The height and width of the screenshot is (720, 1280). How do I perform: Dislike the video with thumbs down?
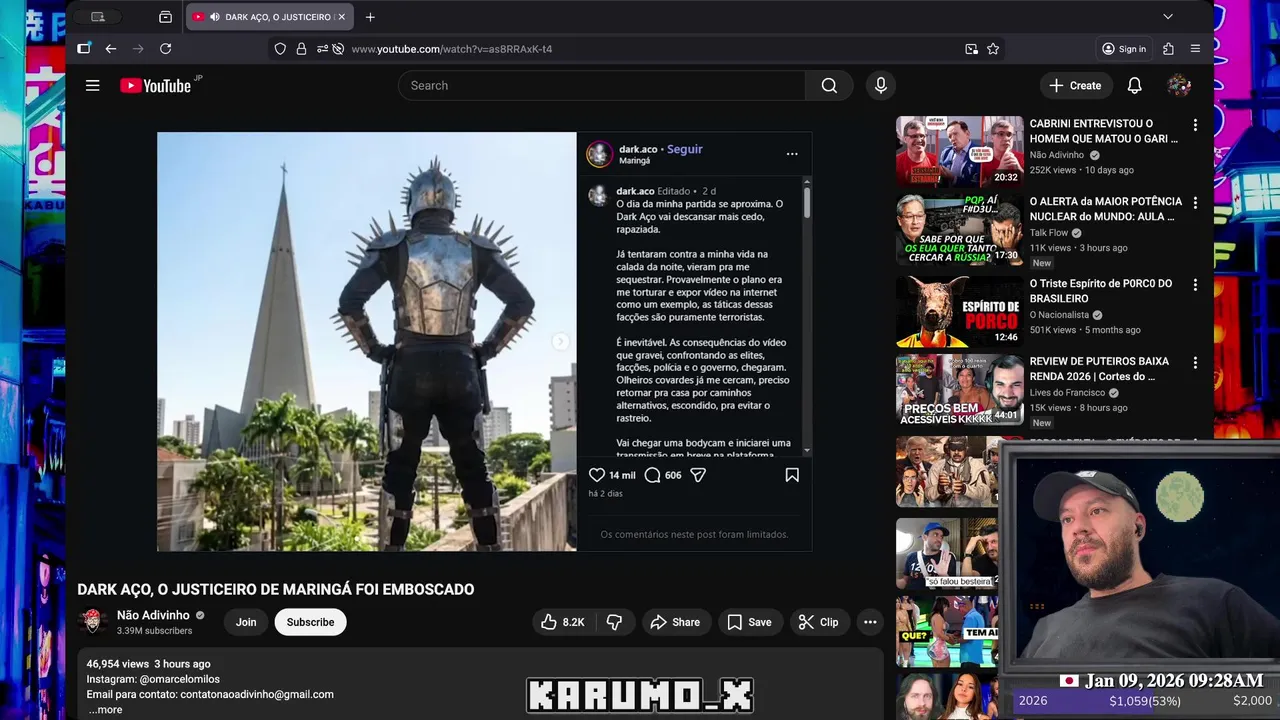click(x=615, y=622)
